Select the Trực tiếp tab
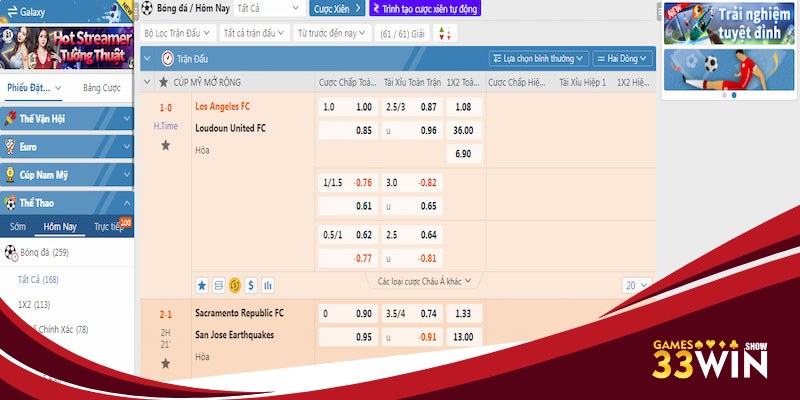The width and height of the screenshot is (800, 400). pyautogui.click(x=109, y=227)
